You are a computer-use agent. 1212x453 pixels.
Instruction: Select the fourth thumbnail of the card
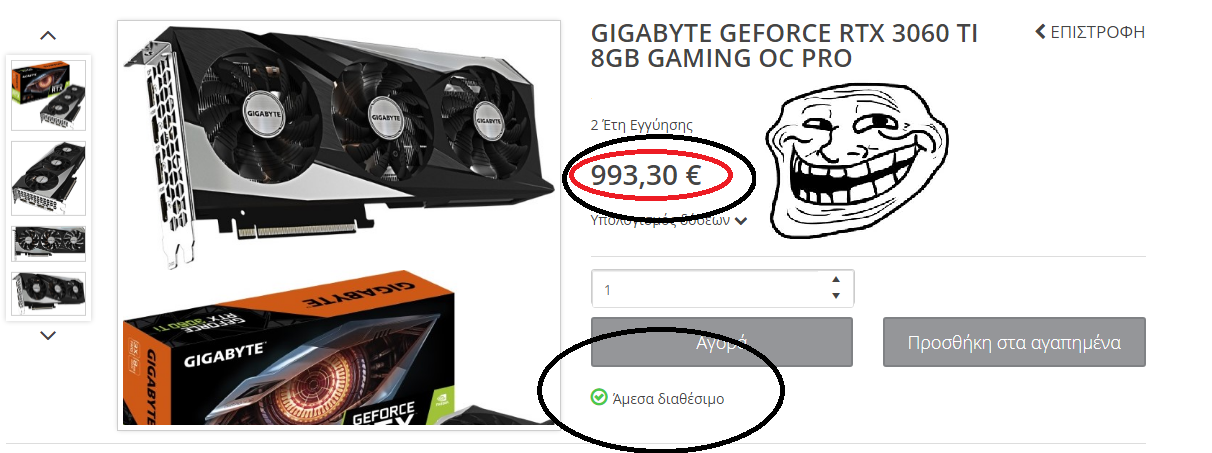(48, 293)
